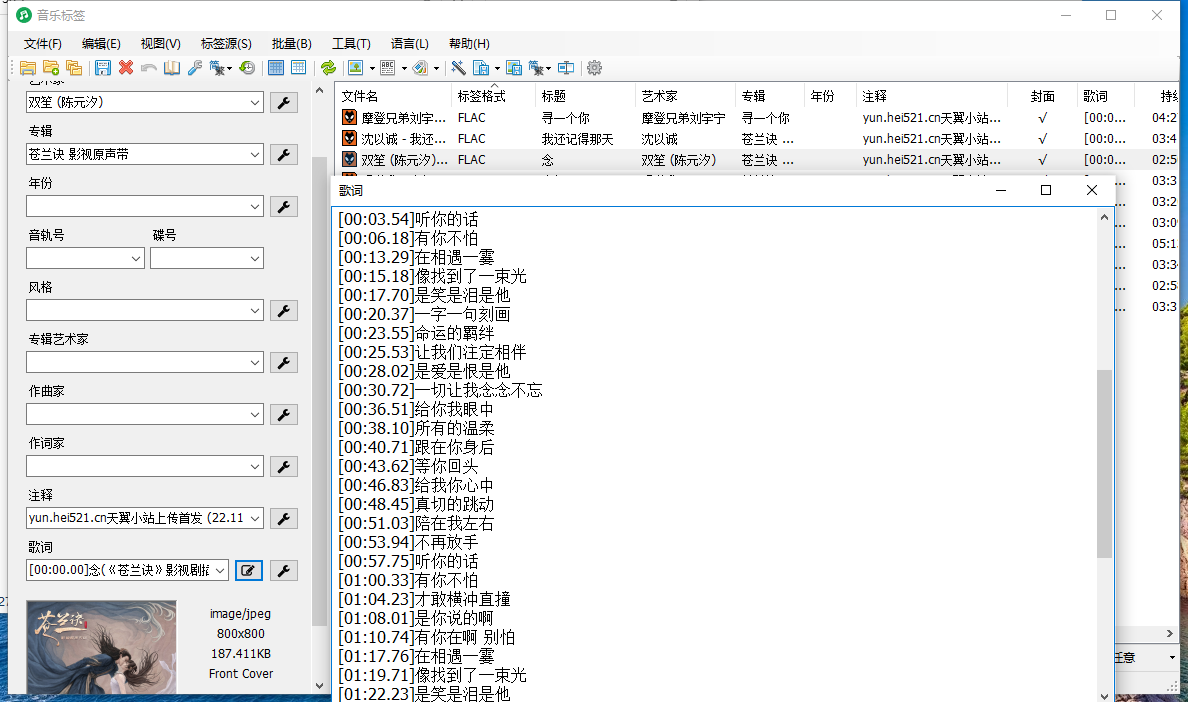Click the wrench button beside the 注释 field

coord(283,518)
